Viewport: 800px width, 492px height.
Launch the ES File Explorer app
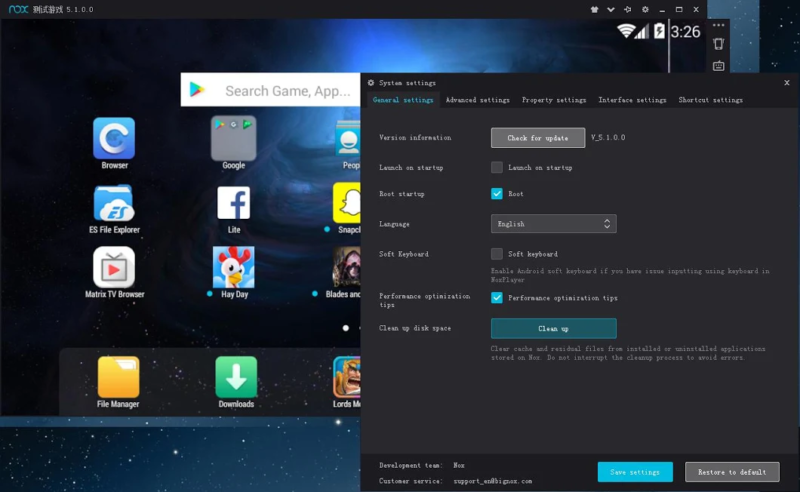click(114, 204)
